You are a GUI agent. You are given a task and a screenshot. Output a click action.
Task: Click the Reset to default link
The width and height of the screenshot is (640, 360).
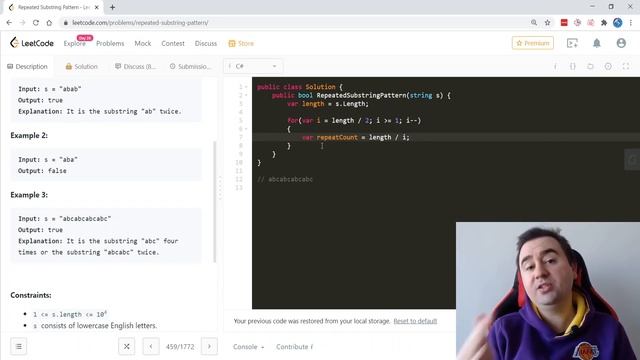coord(415,321)
